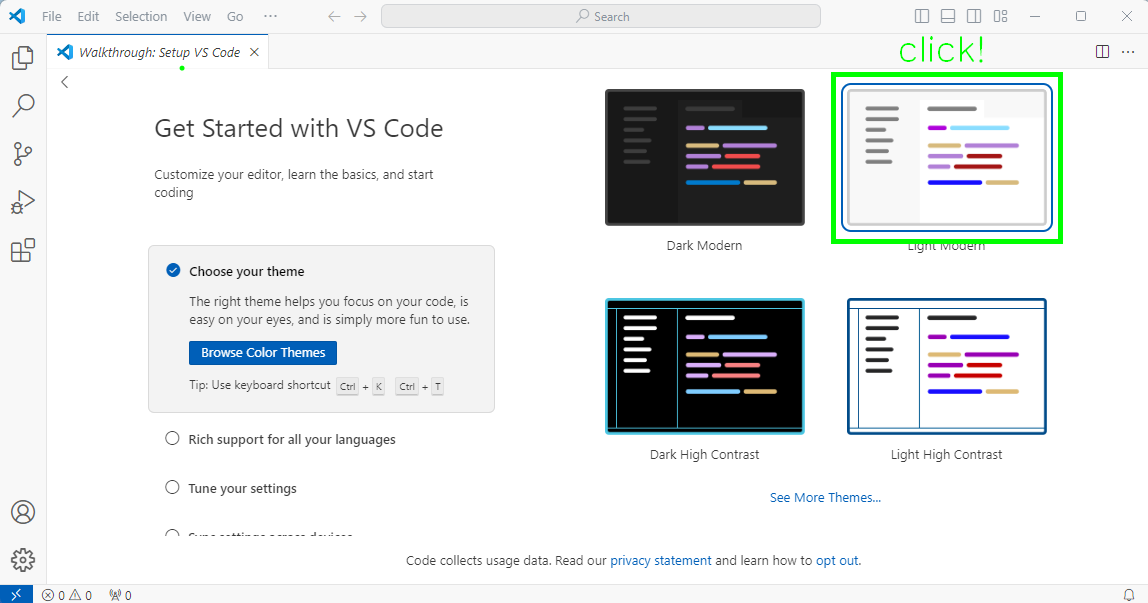Viewport: 1148px width, 603px height.
Task: Click the Browse Color Themes button
Action: tap(263, 353)
